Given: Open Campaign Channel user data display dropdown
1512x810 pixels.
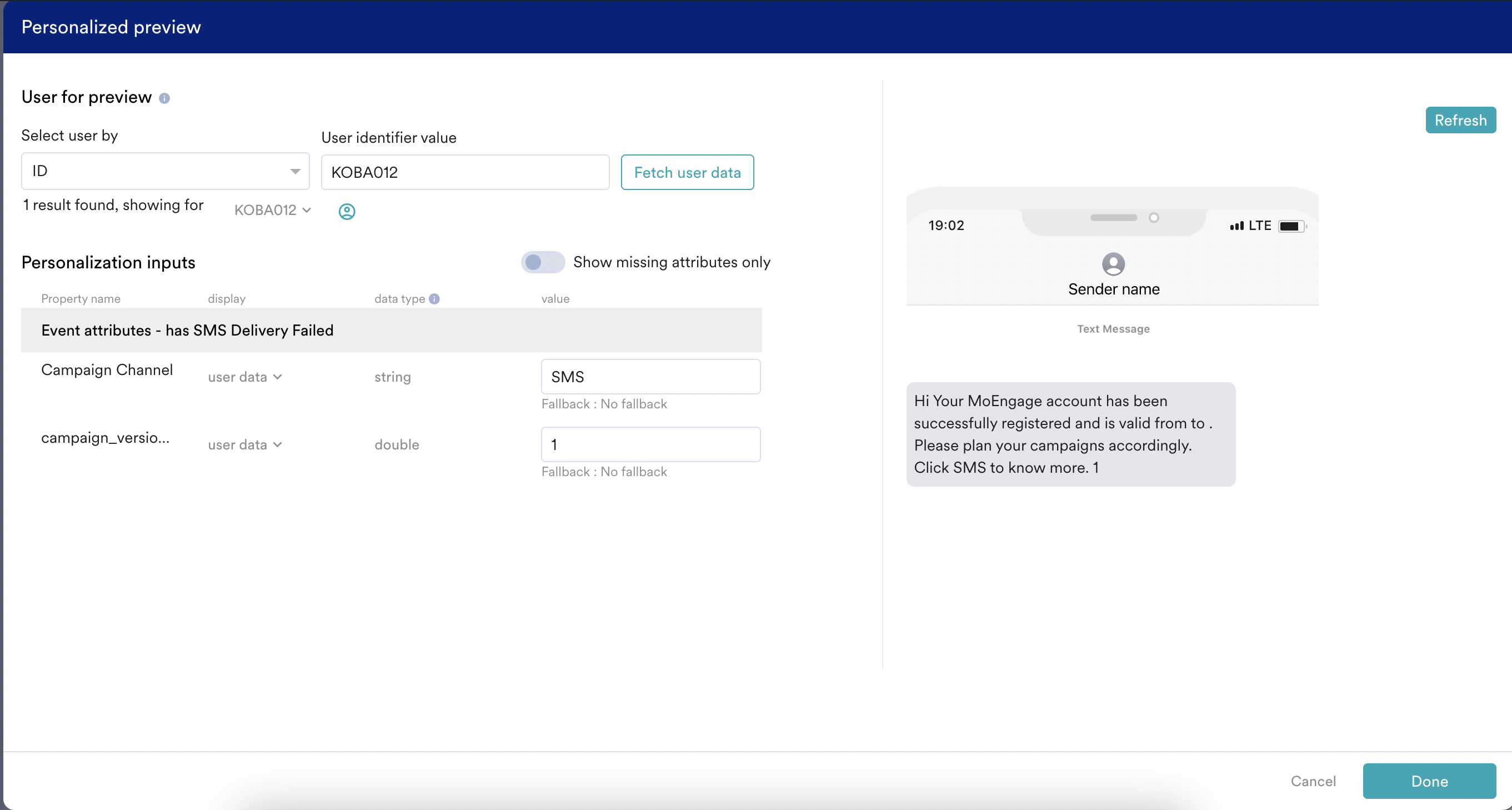Looking at the screenshot, I should [x=245, y=377].
